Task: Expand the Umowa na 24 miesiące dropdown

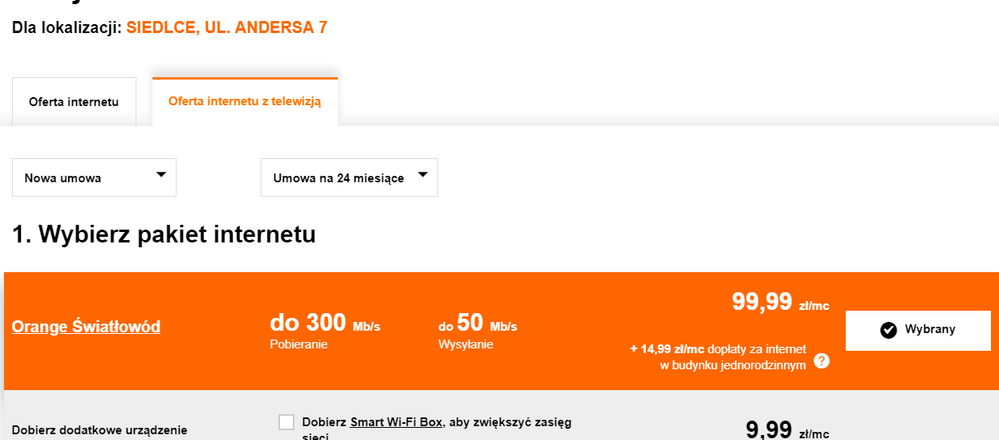Action: 348,178
